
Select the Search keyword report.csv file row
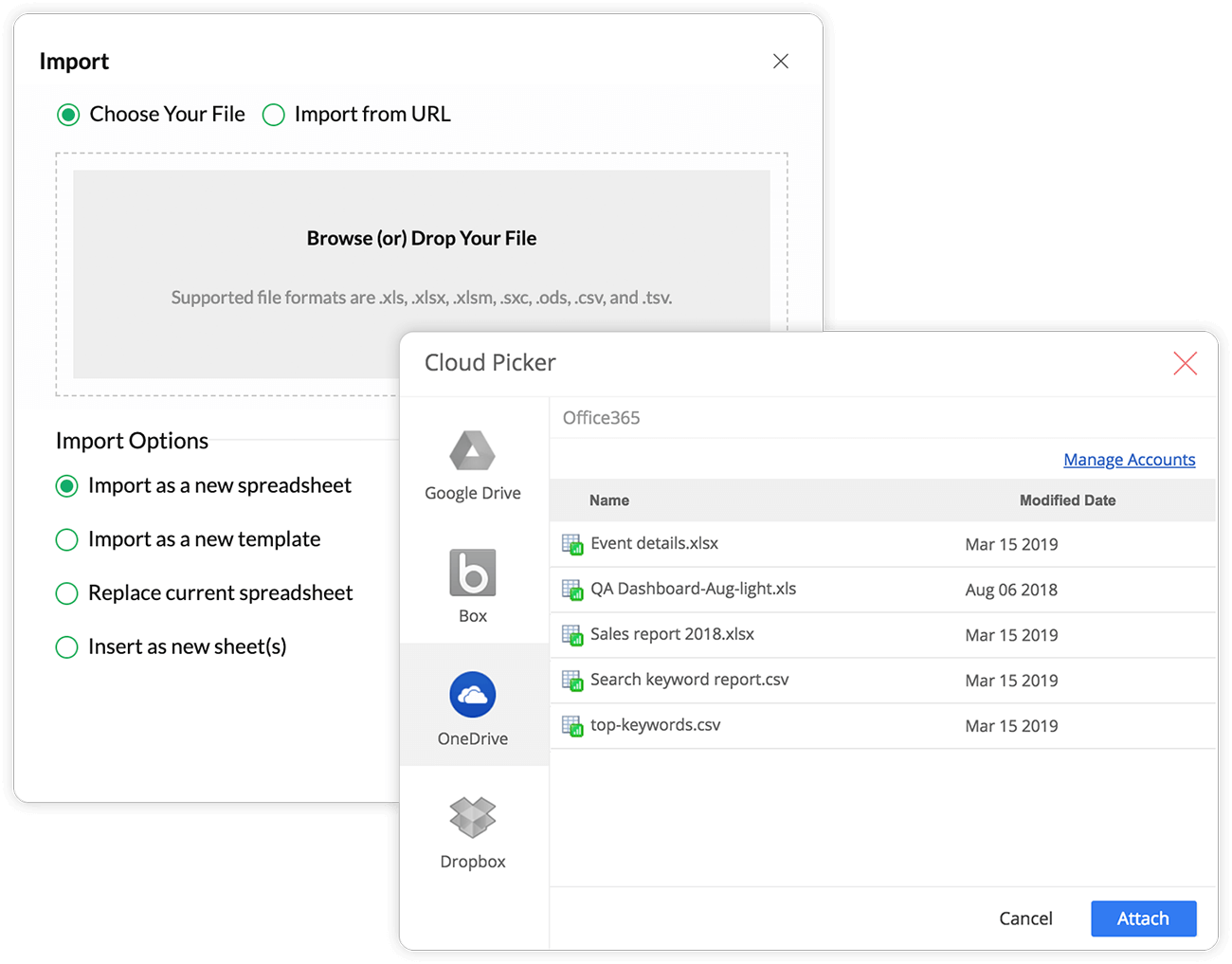[x=690, y=680]
